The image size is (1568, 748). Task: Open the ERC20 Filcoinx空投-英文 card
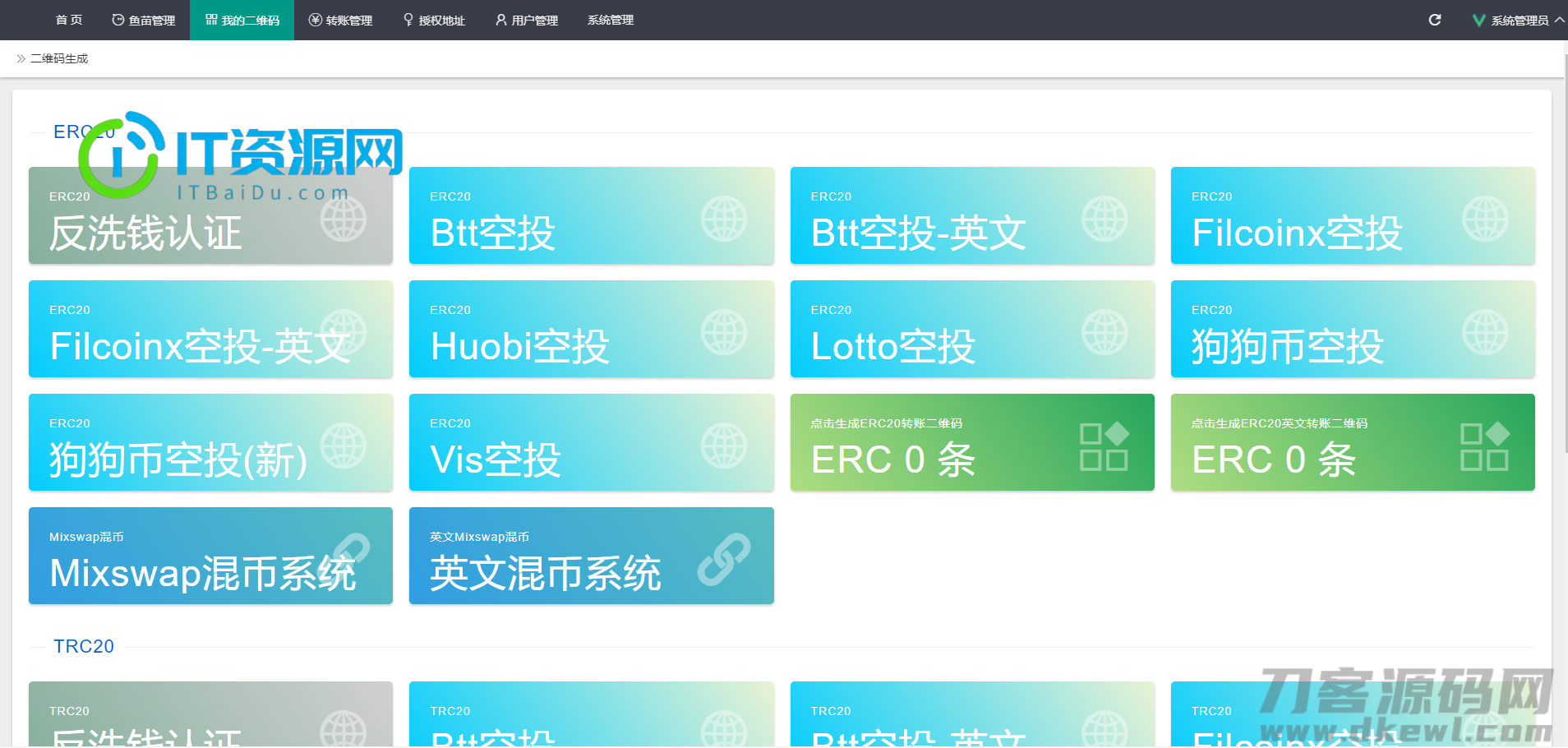(x=210, y=329)
